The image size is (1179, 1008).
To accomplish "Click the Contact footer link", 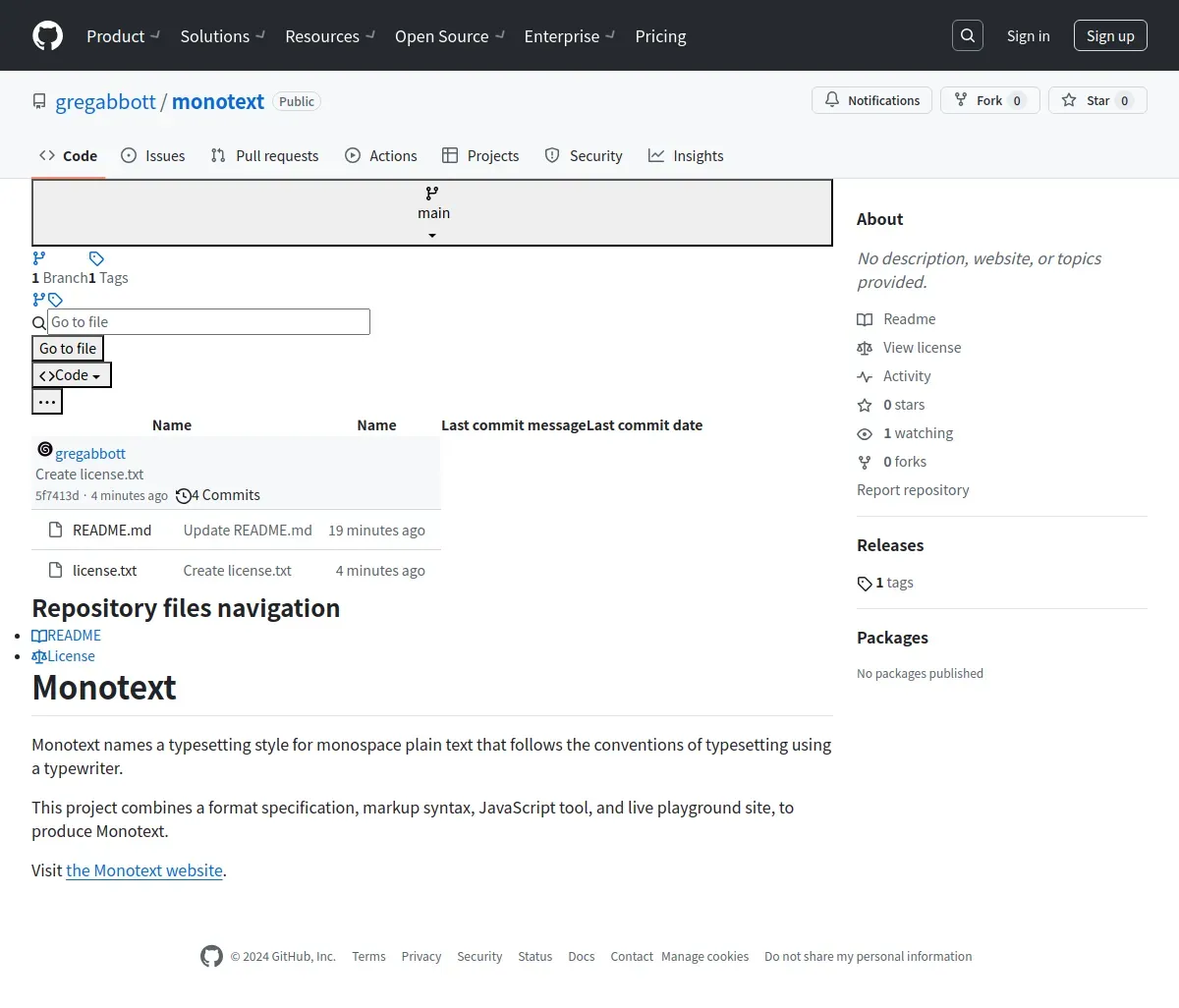I will [632, 957].
